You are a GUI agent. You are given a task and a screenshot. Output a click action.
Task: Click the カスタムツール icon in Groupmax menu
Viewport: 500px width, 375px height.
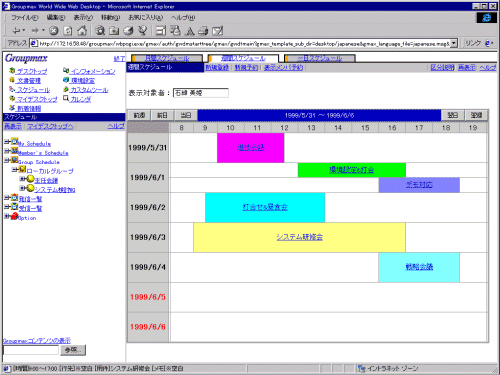(66, 89)
